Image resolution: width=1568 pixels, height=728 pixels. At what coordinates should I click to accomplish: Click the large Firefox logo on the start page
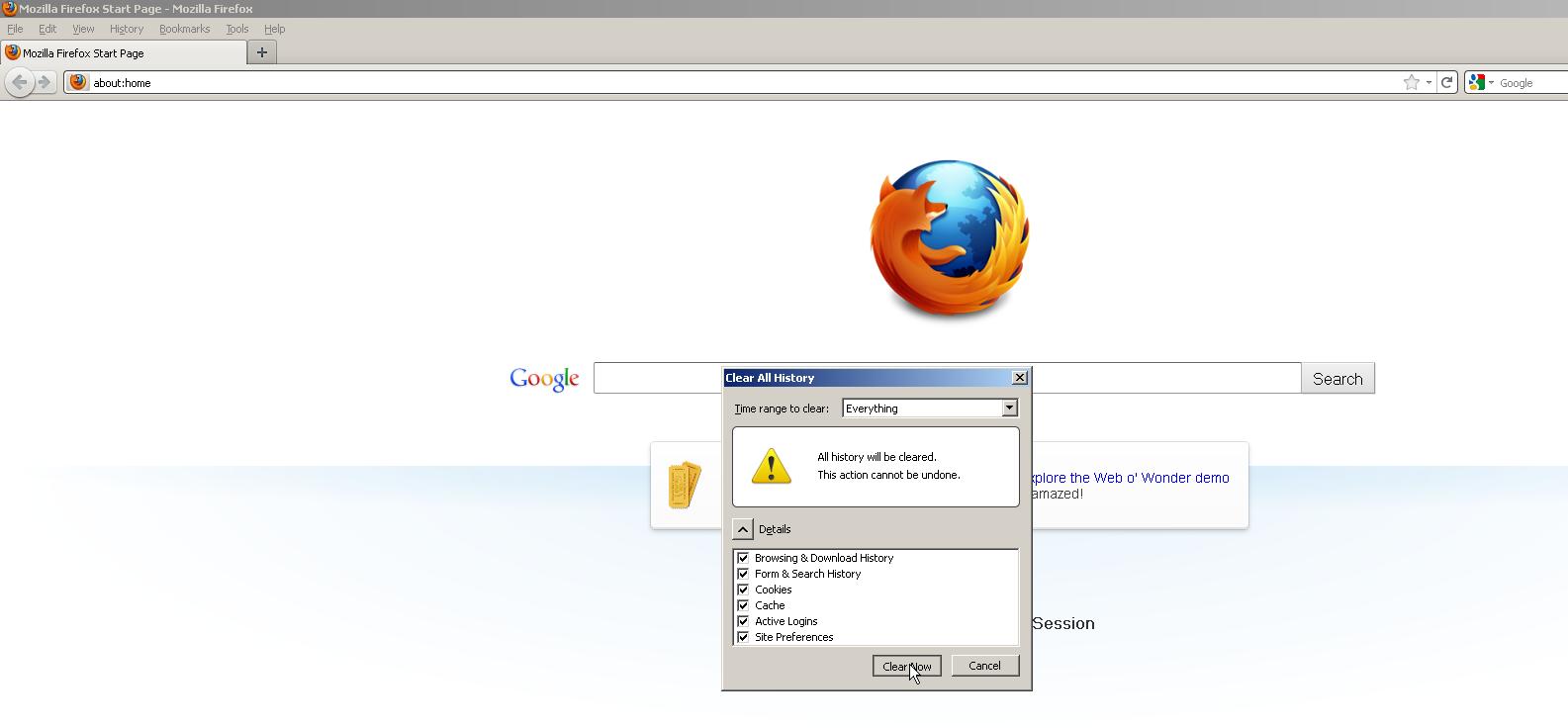click(950, 238)
